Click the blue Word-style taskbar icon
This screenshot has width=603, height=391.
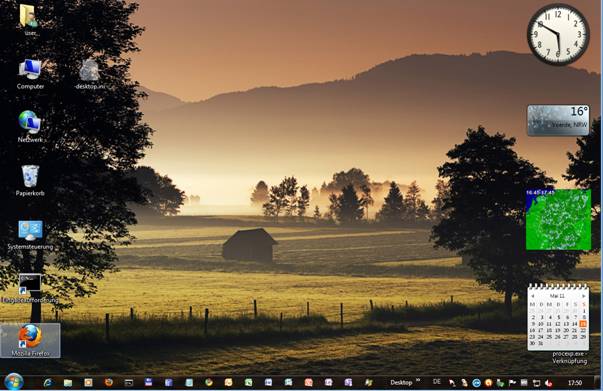(268, 382)
